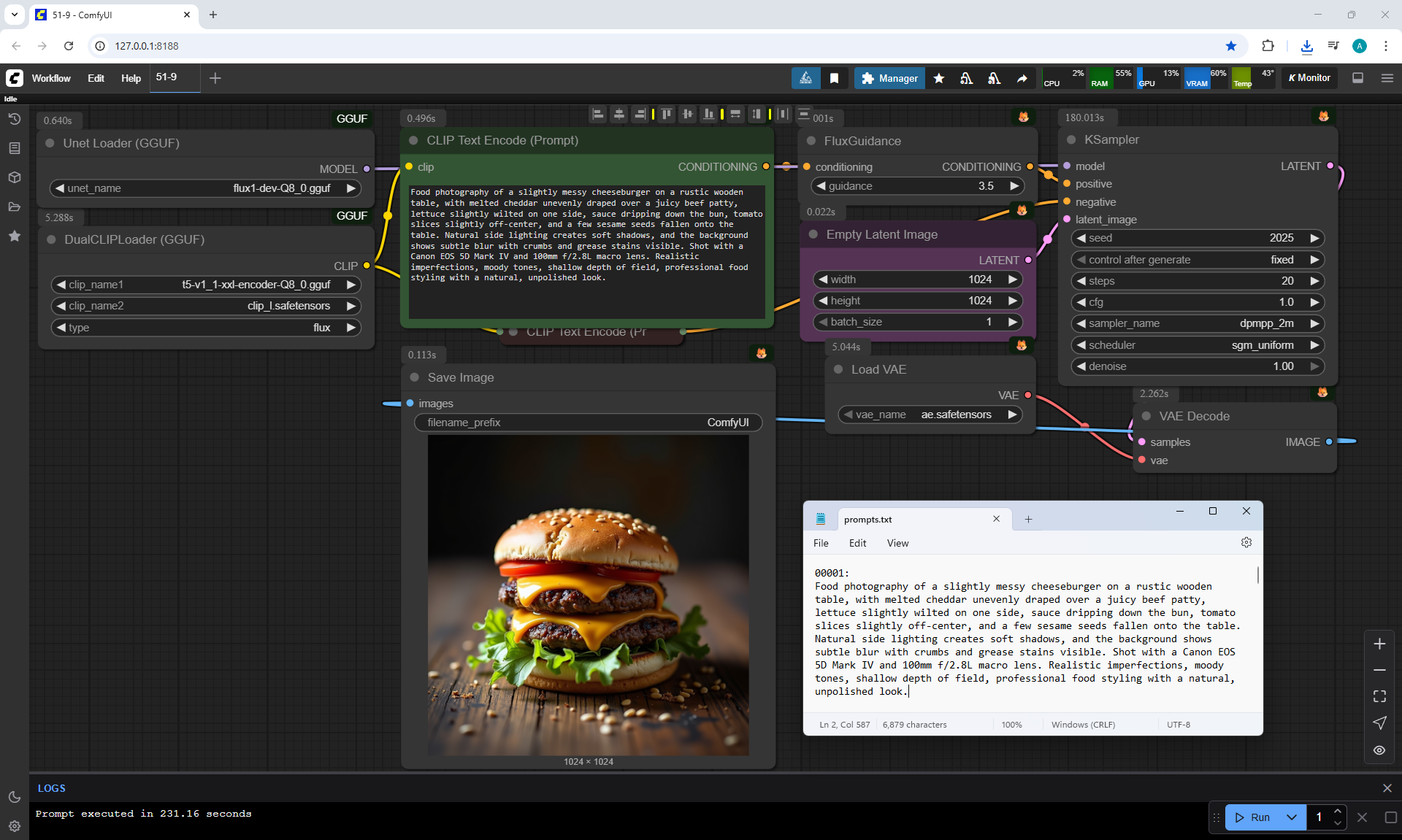
Task: Open Notepad's View menu
Action: tap(897, 543)
